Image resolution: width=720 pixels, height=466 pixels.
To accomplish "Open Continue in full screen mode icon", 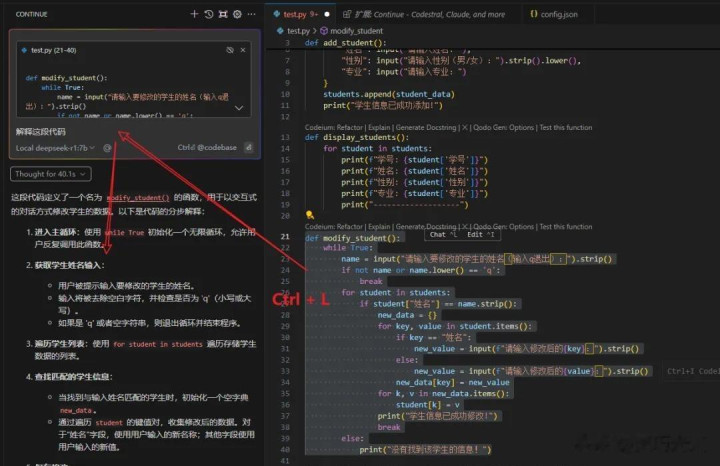I will point(223,14).
